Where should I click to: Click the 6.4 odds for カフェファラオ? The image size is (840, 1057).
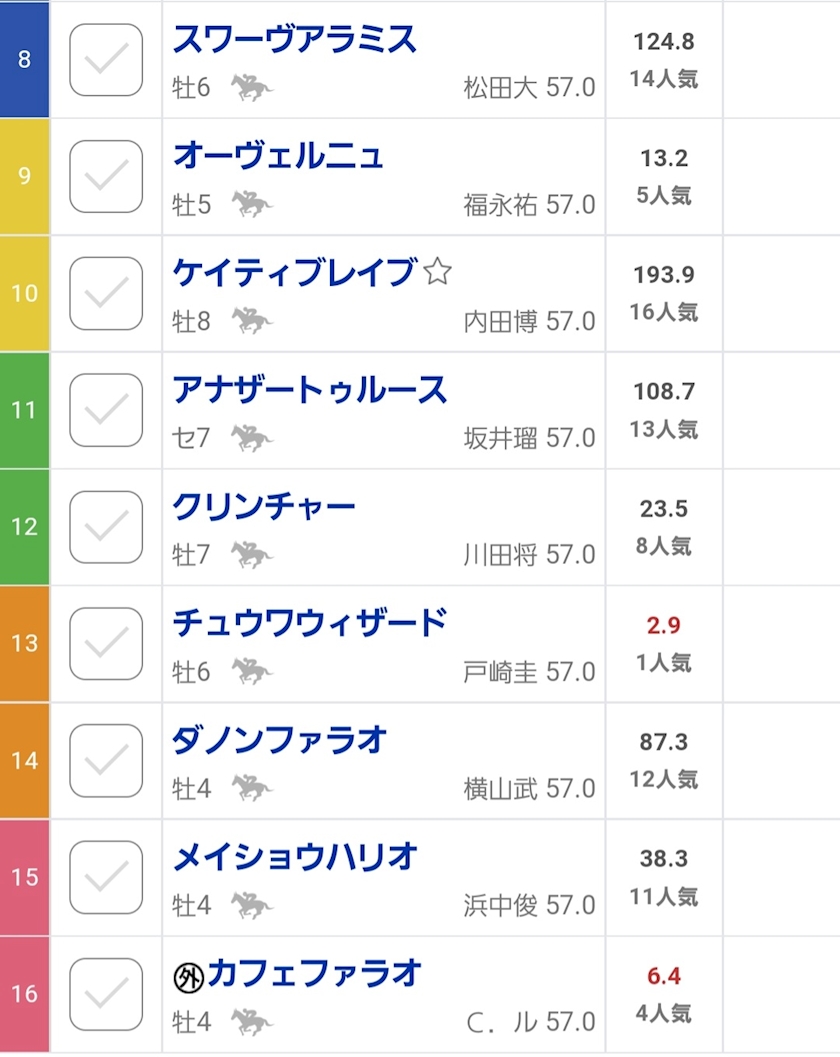(663, 976)
